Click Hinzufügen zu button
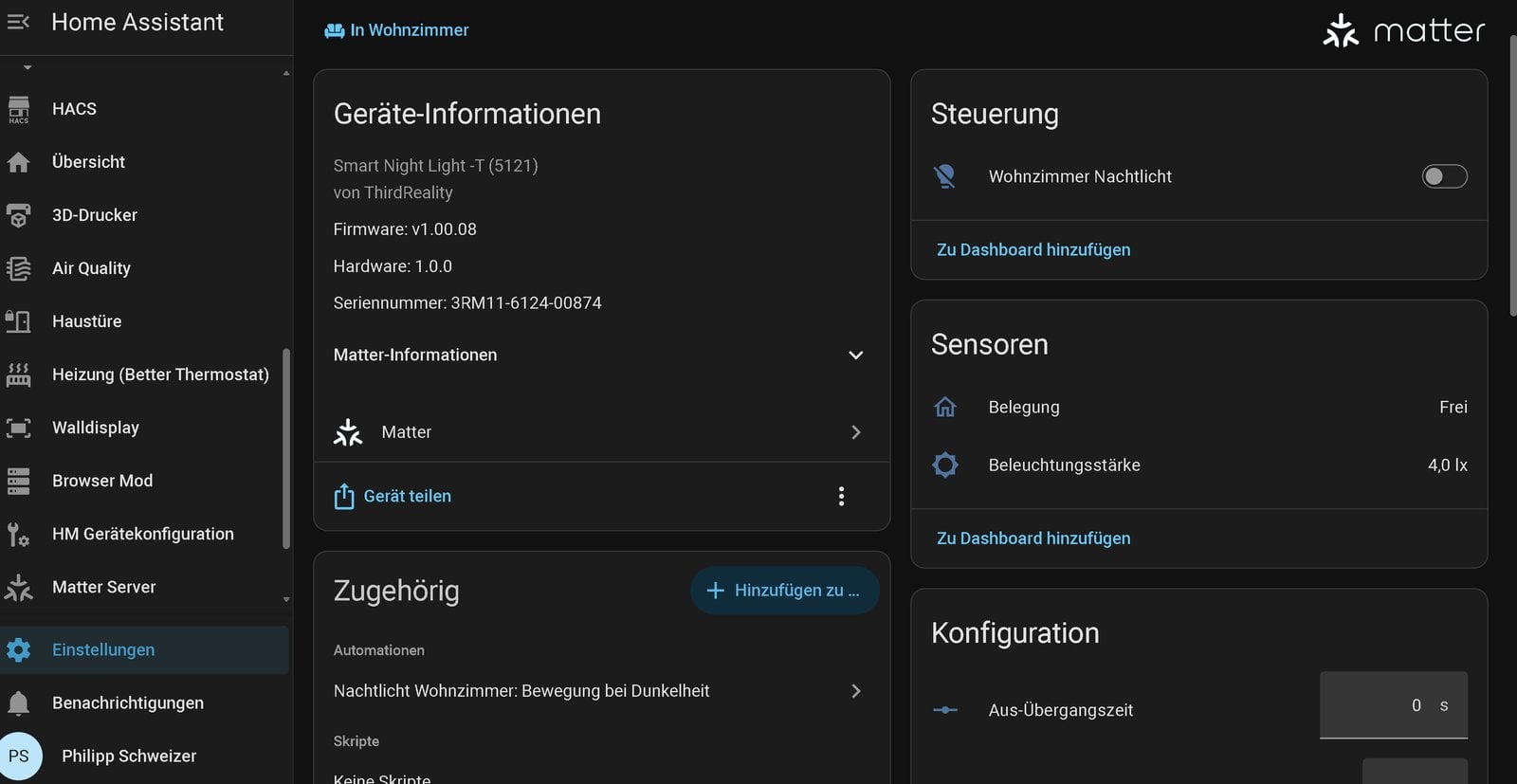1517x784 pixels. [785, 591]
